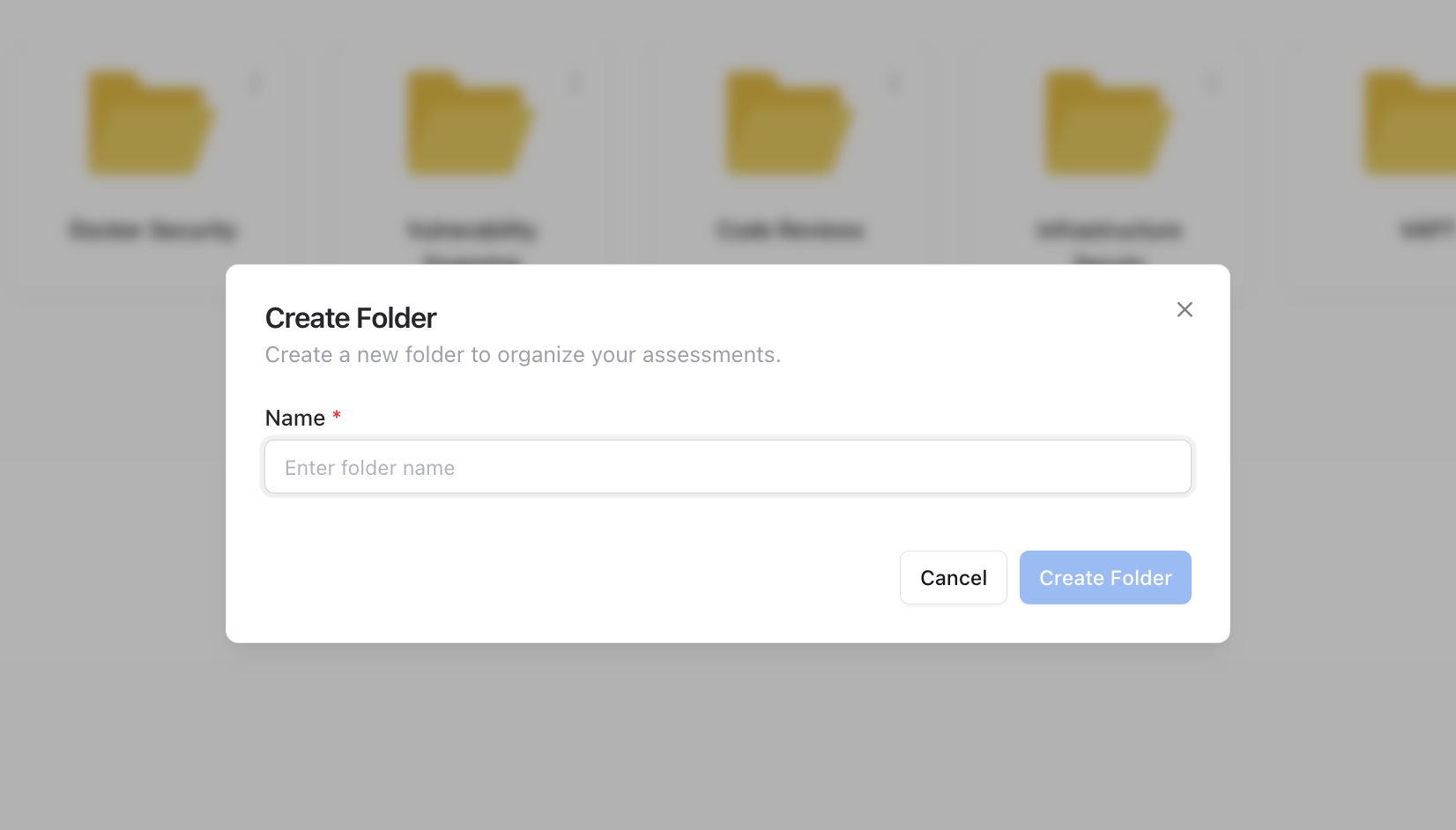Open the options menu on Infrastructure Security card

[x=1212, y=82]
